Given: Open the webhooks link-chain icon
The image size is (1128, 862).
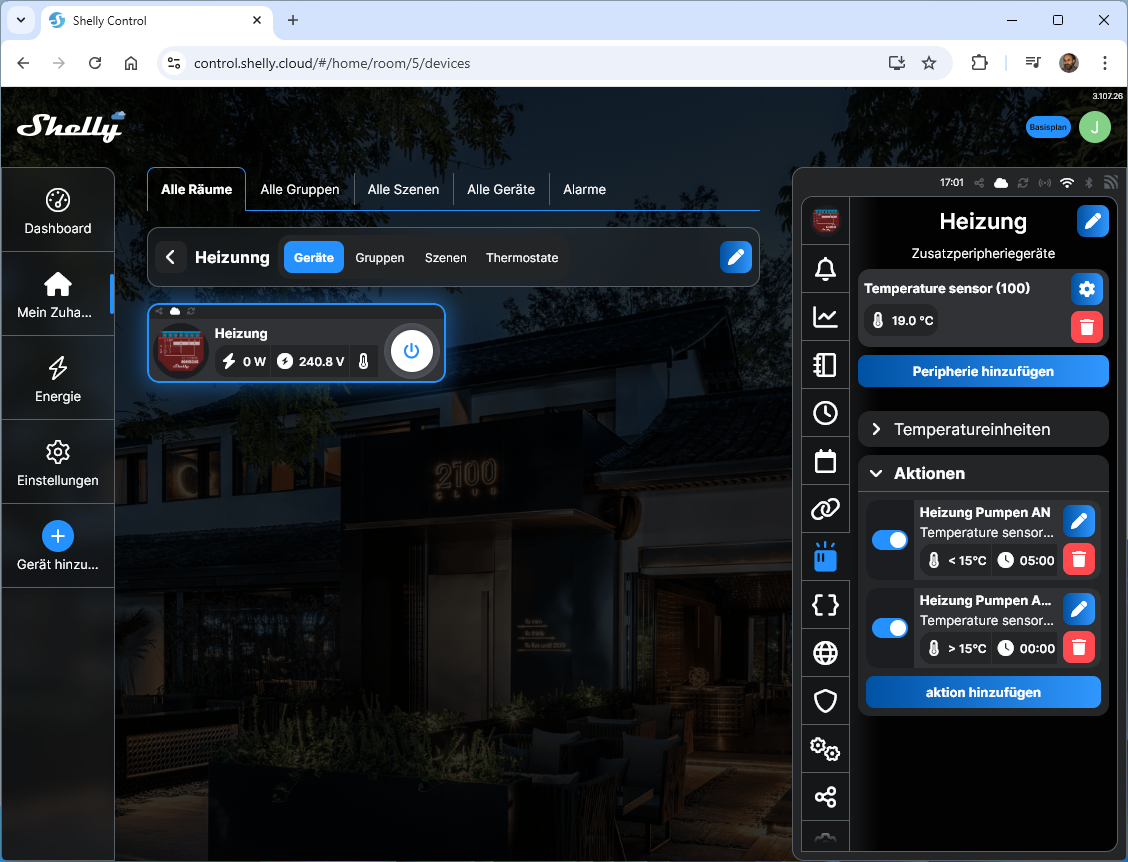Looking at the screenshot, I should click(x=825, y=509).
